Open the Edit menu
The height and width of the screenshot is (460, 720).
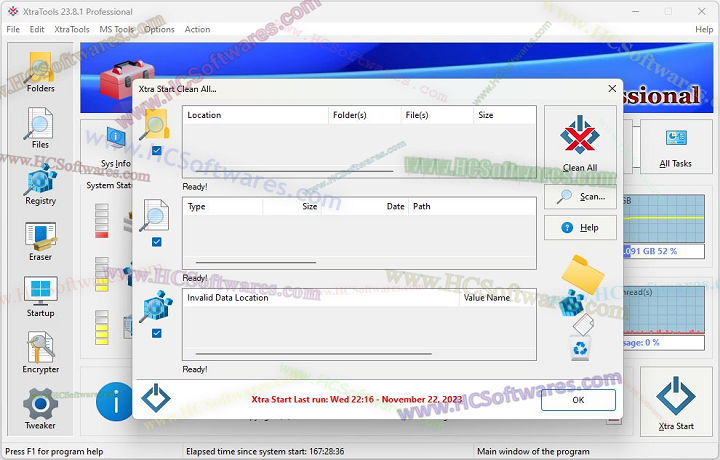37,29
